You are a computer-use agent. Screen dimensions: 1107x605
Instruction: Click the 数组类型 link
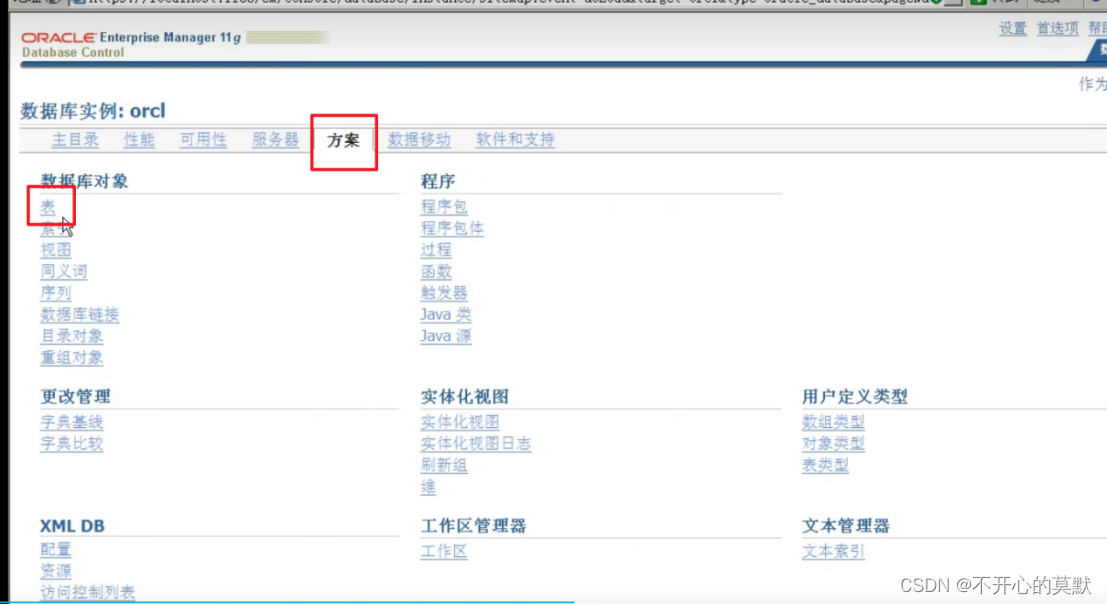(833, 422)
